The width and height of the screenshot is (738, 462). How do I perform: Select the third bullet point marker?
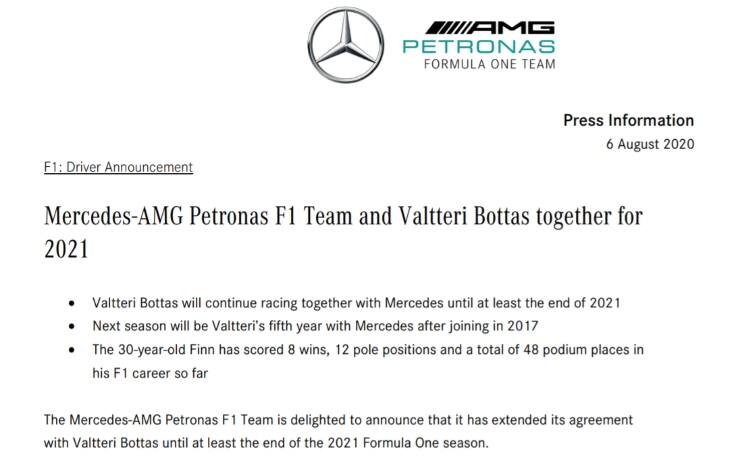[70, 348]
